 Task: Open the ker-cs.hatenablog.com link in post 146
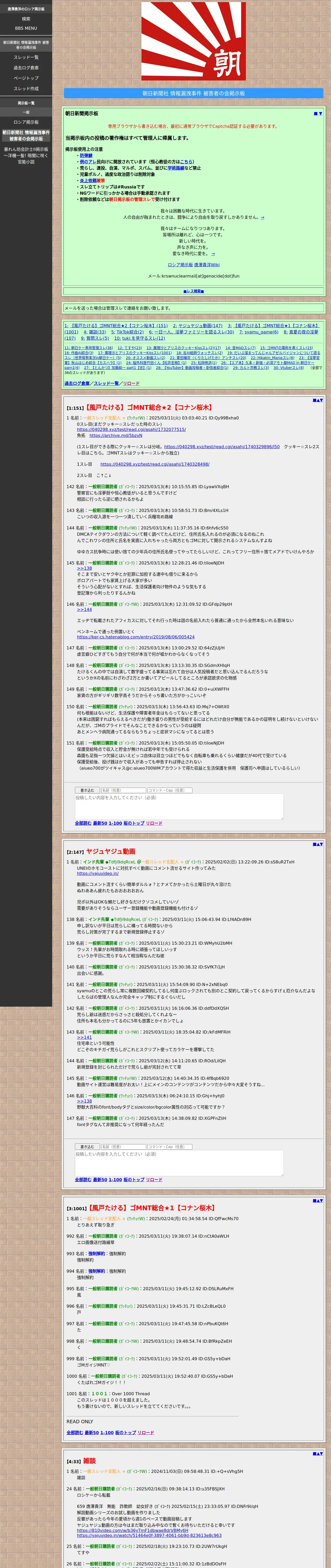(136, 637)
